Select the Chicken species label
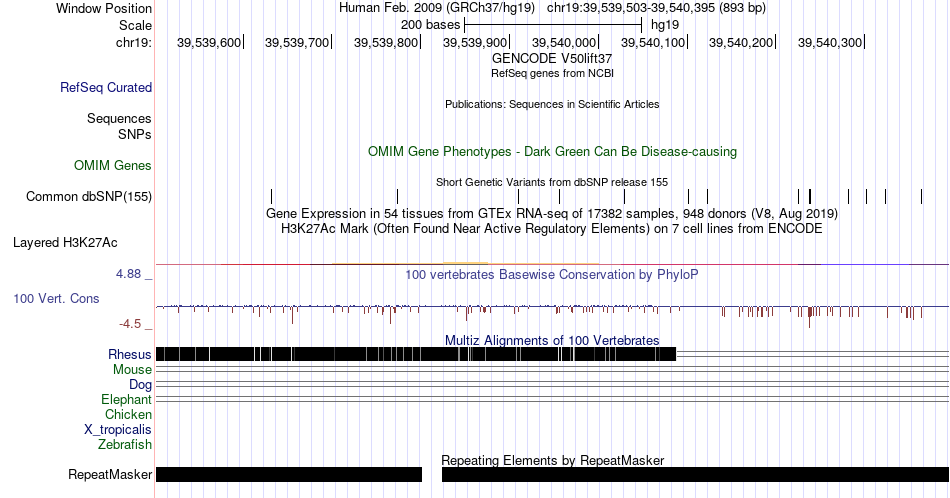Screen dimensions: 950x498 (x=128, y=414)
